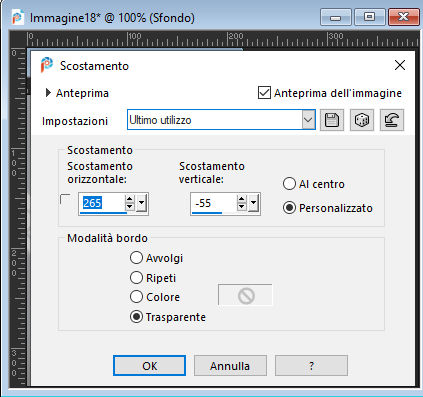This screenshot has width=423, height=397.
Task: Close the Scostamento dialog
Action: [400, 65]
